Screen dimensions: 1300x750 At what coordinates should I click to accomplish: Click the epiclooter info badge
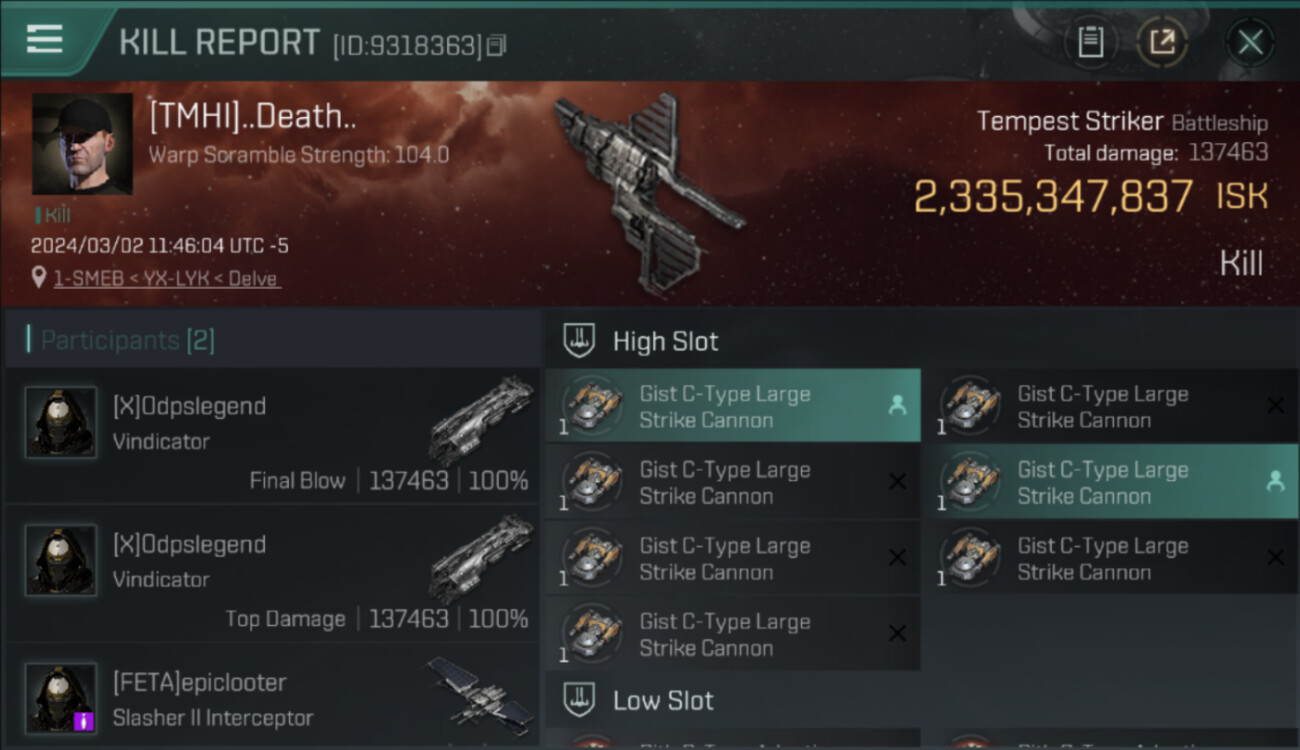pyautogui.click(x=84, y=720)
